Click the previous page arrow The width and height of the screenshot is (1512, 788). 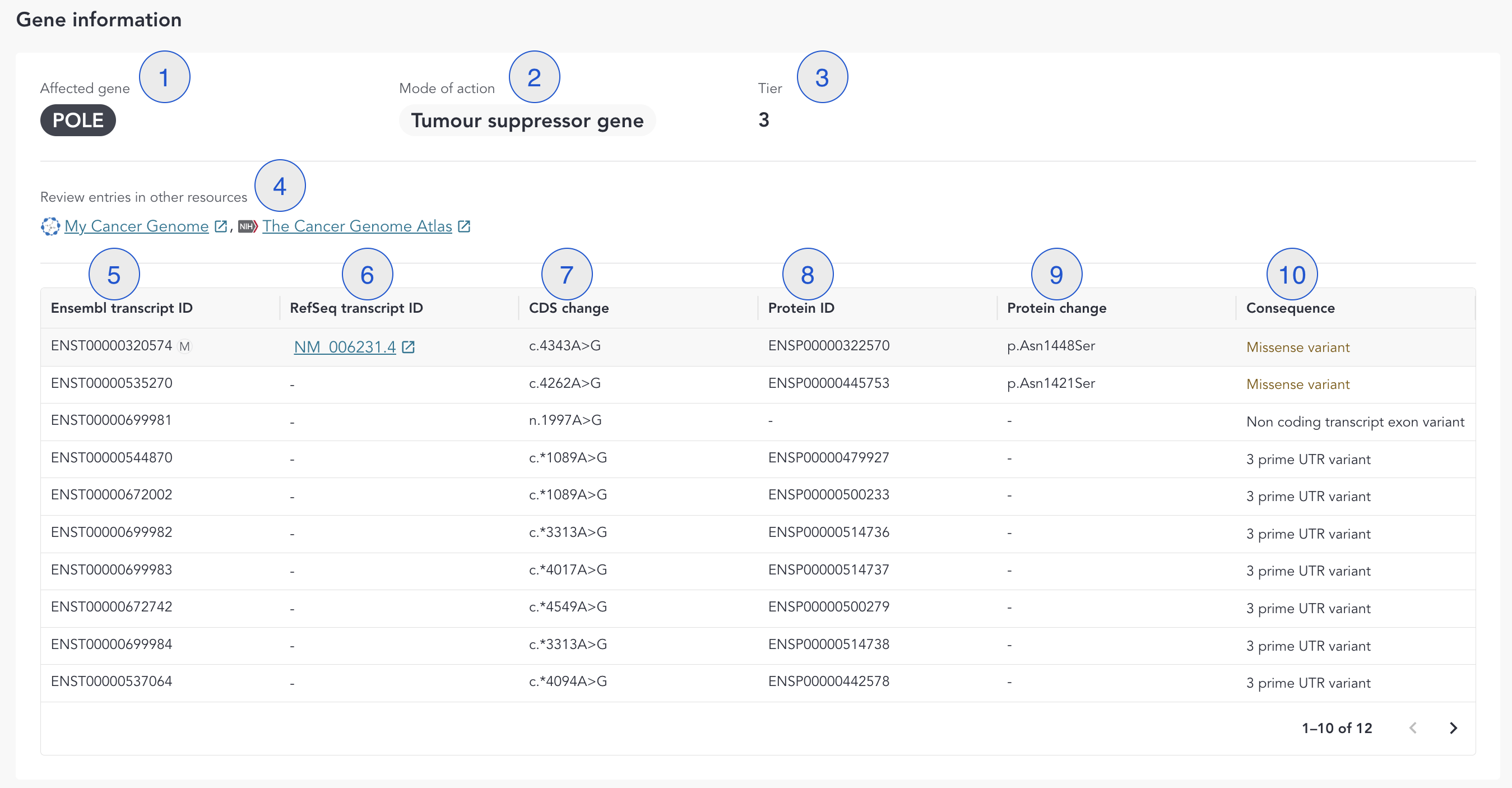point(1413,728)
